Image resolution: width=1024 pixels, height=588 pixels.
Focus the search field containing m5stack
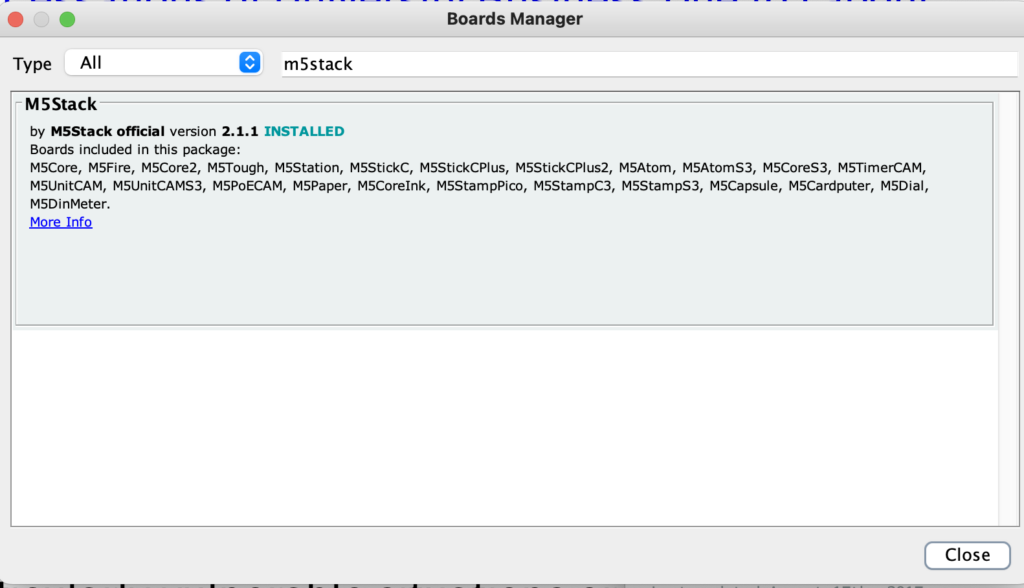[x=649, y=64]
